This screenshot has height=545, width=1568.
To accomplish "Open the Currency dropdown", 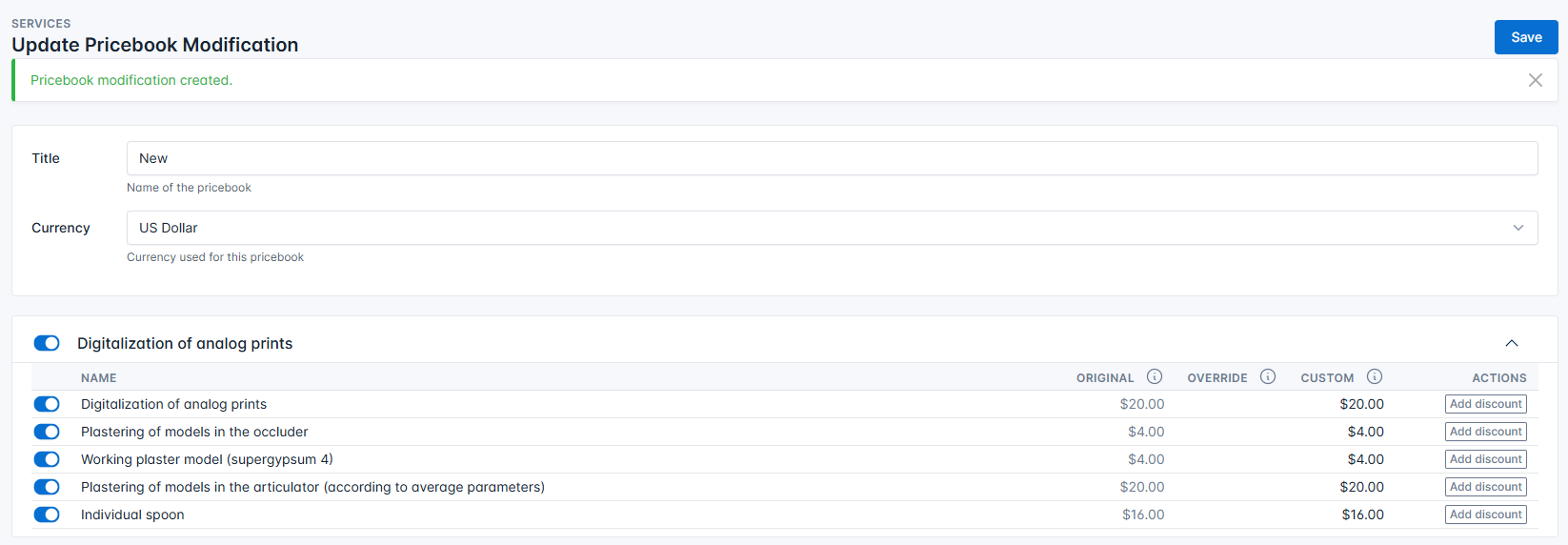I will coord(832,228).
